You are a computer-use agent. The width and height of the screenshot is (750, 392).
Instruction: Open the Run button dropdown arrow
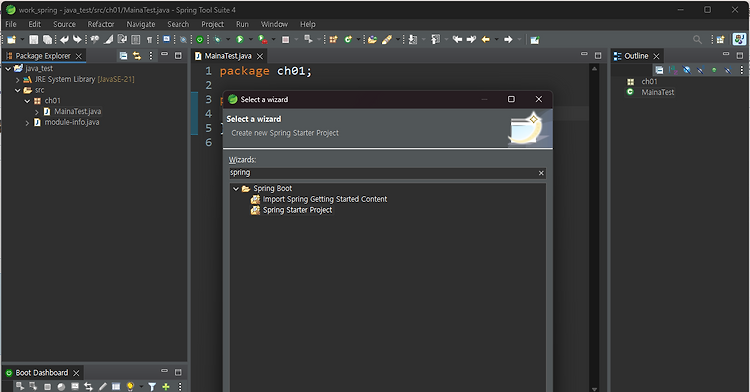pyautogui.click(x=251, y=40)
